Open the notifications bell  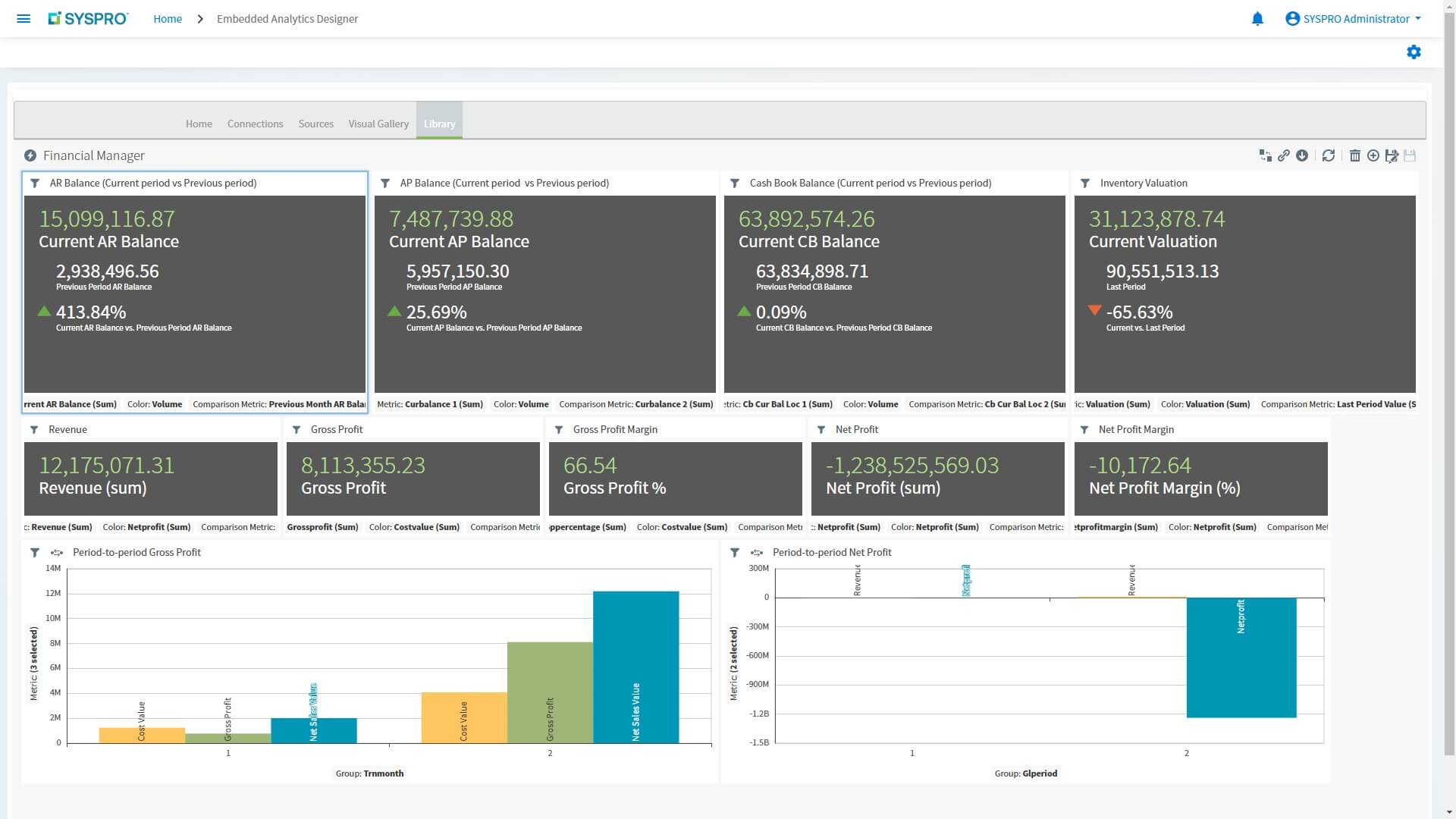tap(1257, 19)
